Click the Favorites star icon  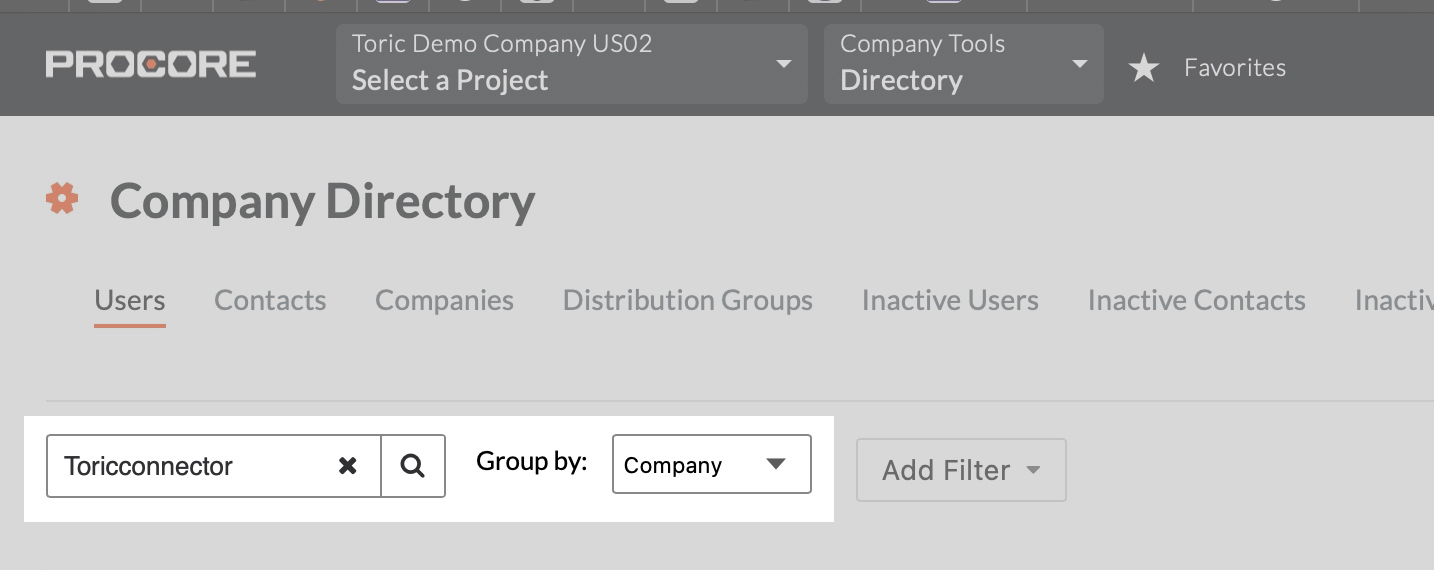click(1143, 68)
